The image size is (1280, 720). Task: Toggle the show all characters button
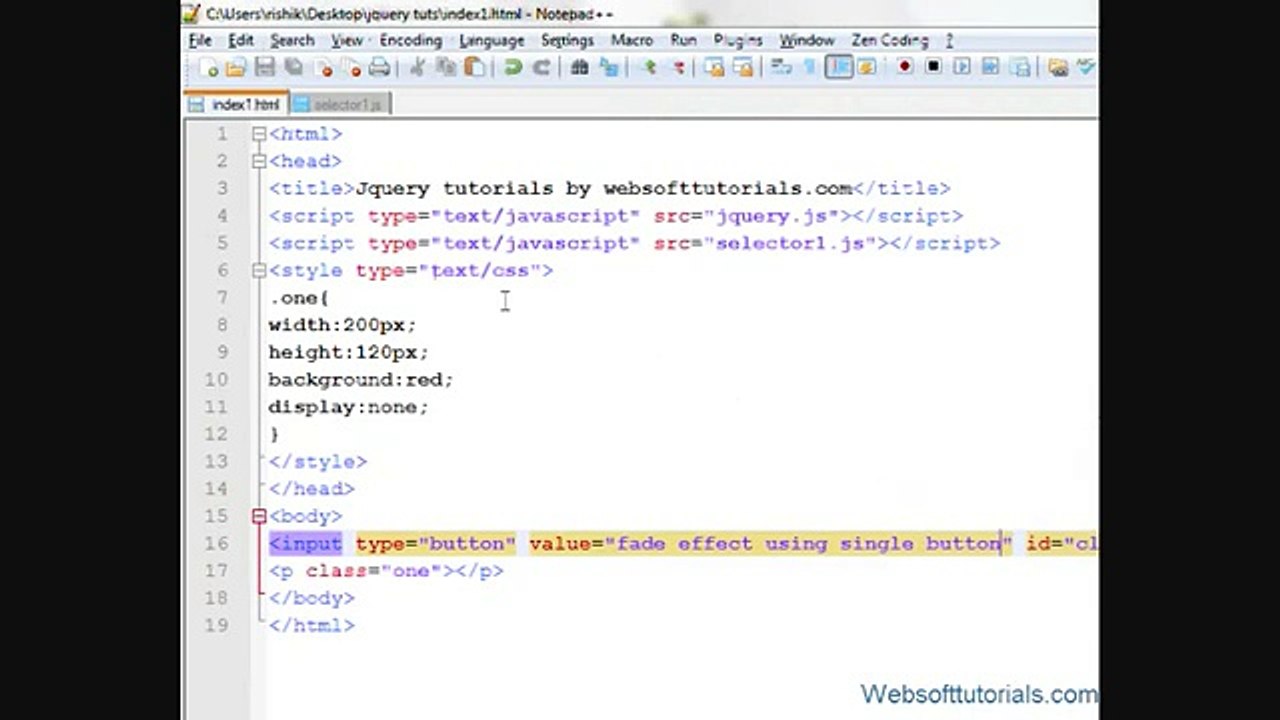click(x=810, y=68)
